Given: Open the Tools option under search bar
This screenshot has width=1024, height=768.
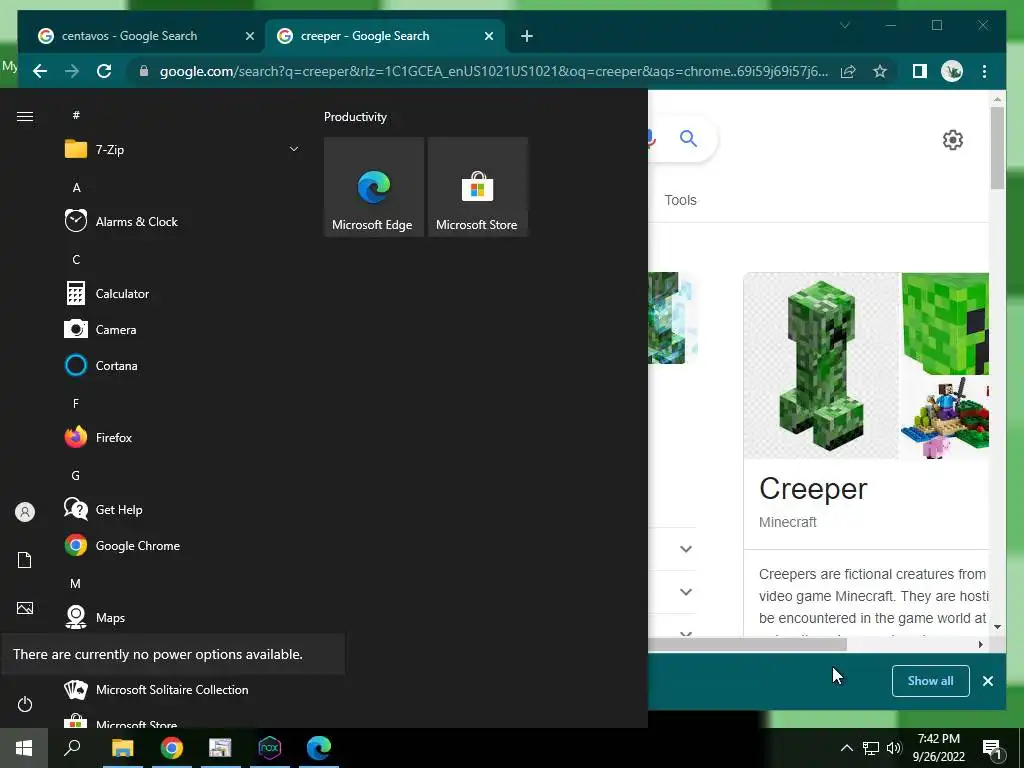Looking at the screenshot, I should (680, 200).
